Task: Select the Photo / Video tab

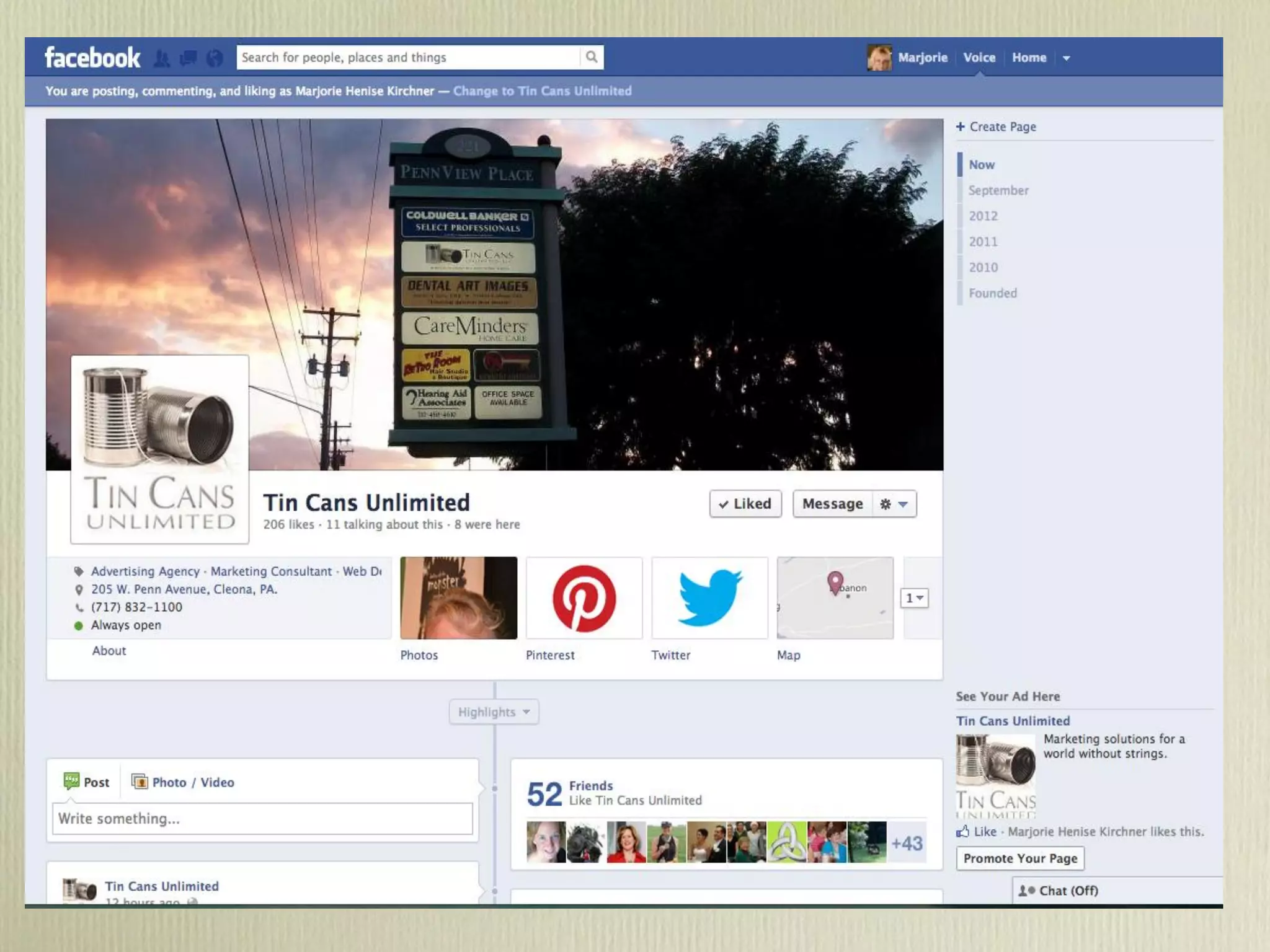Action: 184,782
